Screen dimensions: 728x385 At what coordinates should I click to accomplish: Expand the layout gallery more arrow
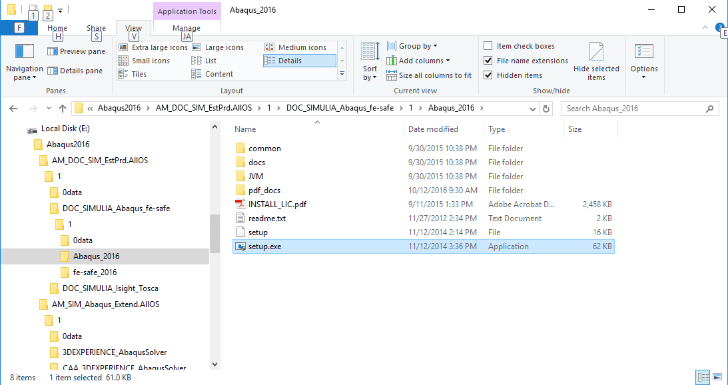[342, 74]
